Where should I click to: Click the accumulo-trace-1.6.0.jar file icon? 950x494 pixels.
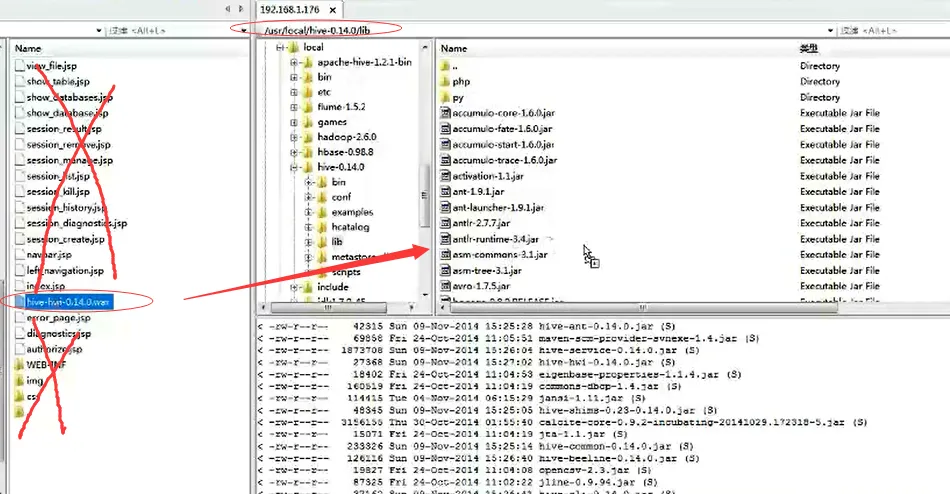point(445,160)
